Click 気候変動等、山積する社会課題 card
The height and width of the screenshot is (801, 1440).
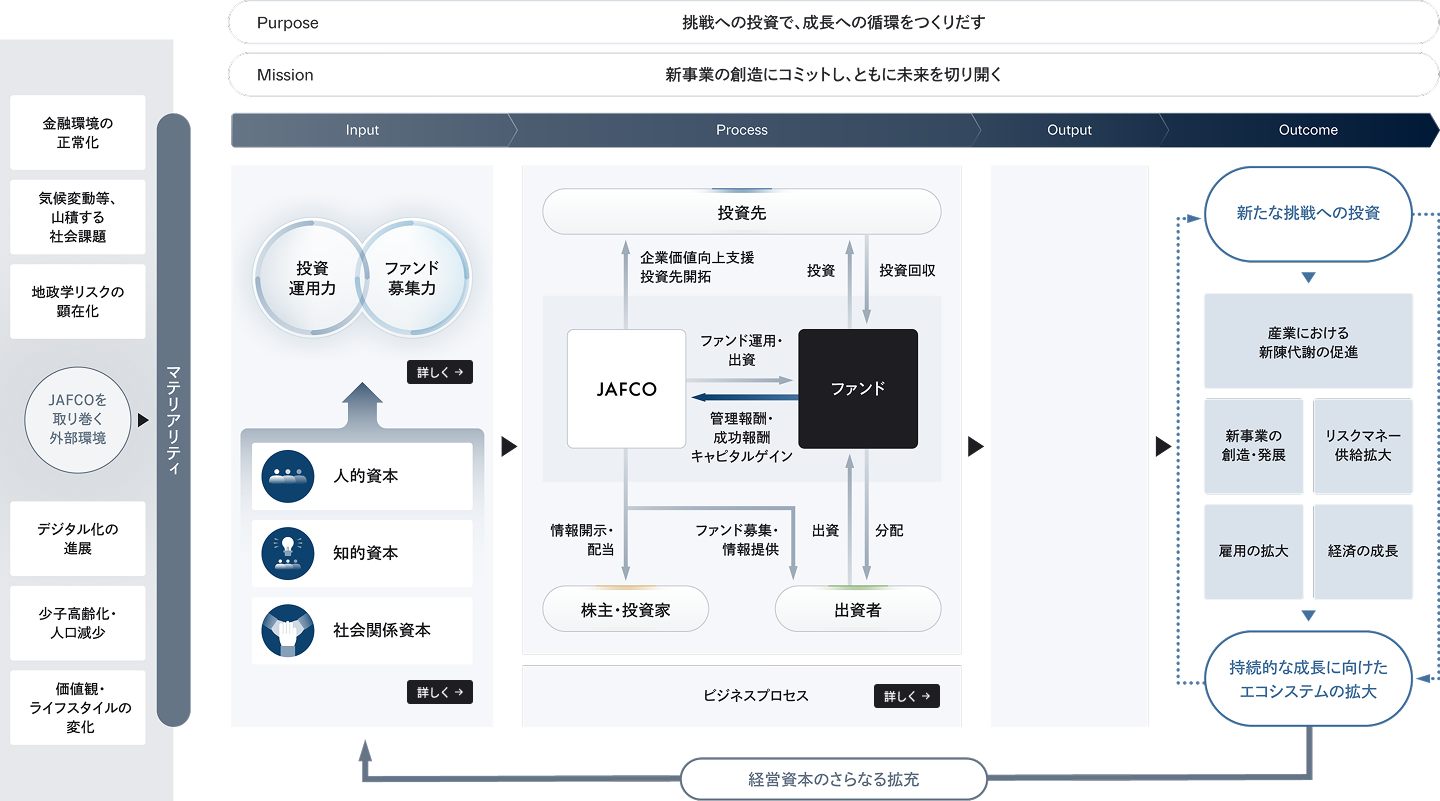click(x=78, y=217)
